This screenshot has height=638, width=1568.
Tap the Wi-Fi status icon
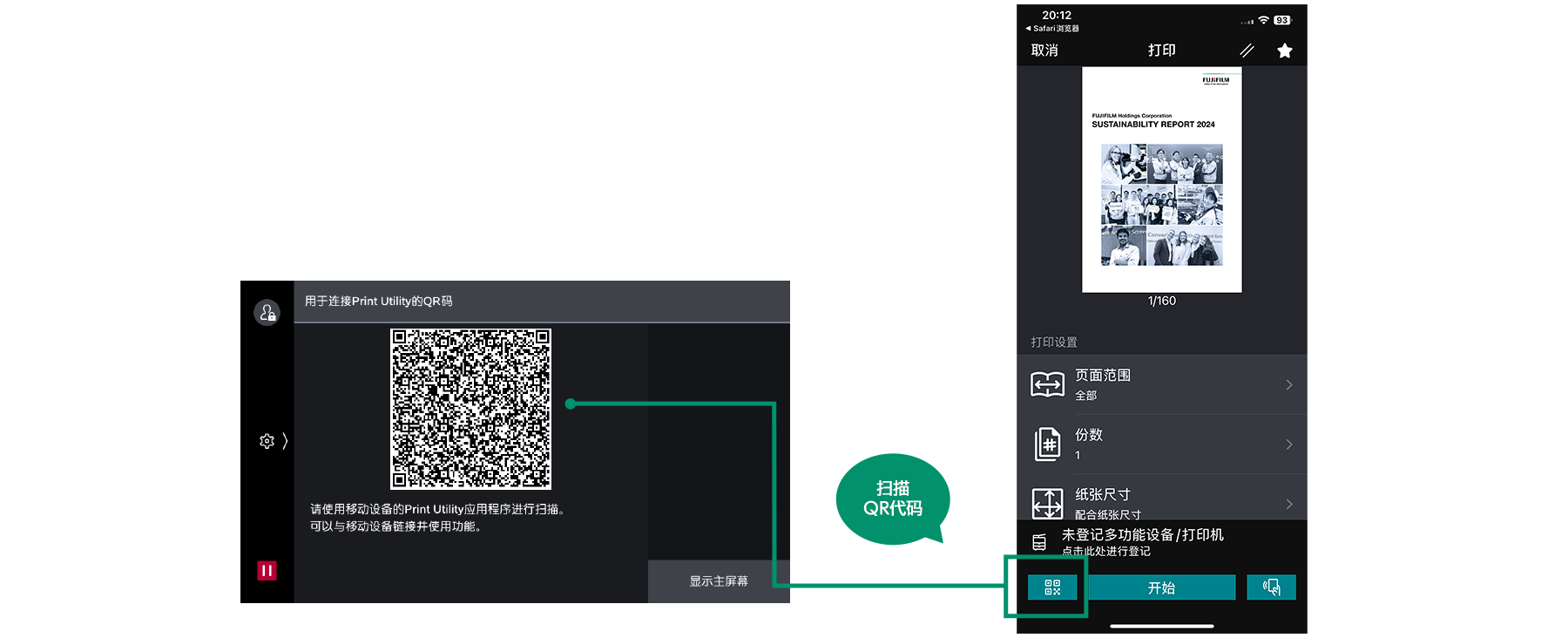tap(1263, 20)
